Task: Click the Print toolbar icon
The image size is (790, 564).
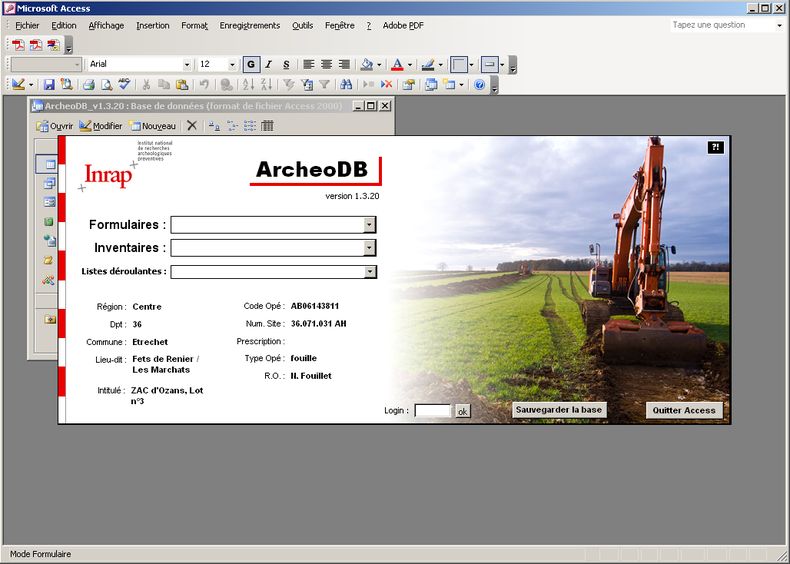Action: click(x=89, y=85)
